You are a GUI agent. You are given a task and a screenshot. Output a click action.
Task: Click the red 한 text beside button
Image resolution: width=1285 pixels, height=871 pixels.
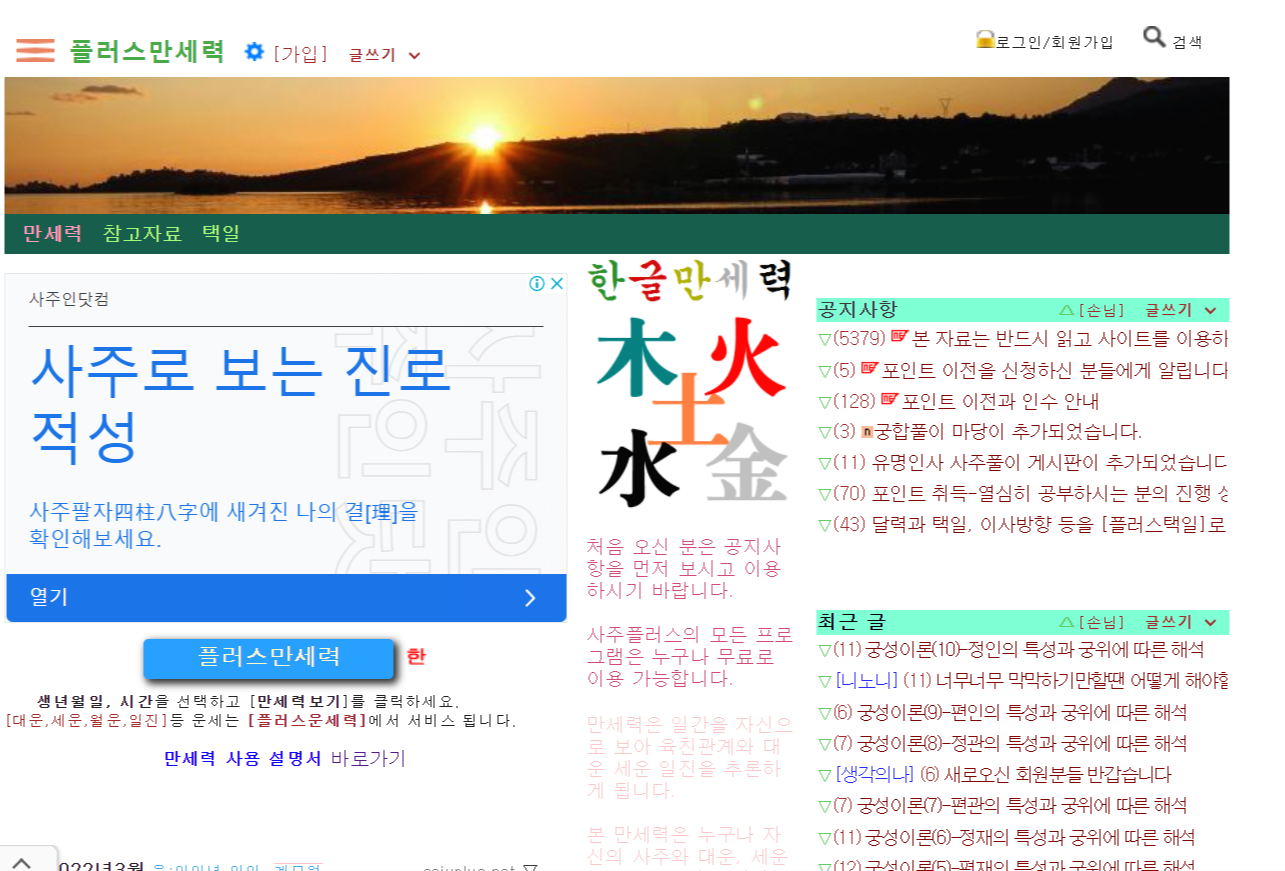(x=416, y=657)
